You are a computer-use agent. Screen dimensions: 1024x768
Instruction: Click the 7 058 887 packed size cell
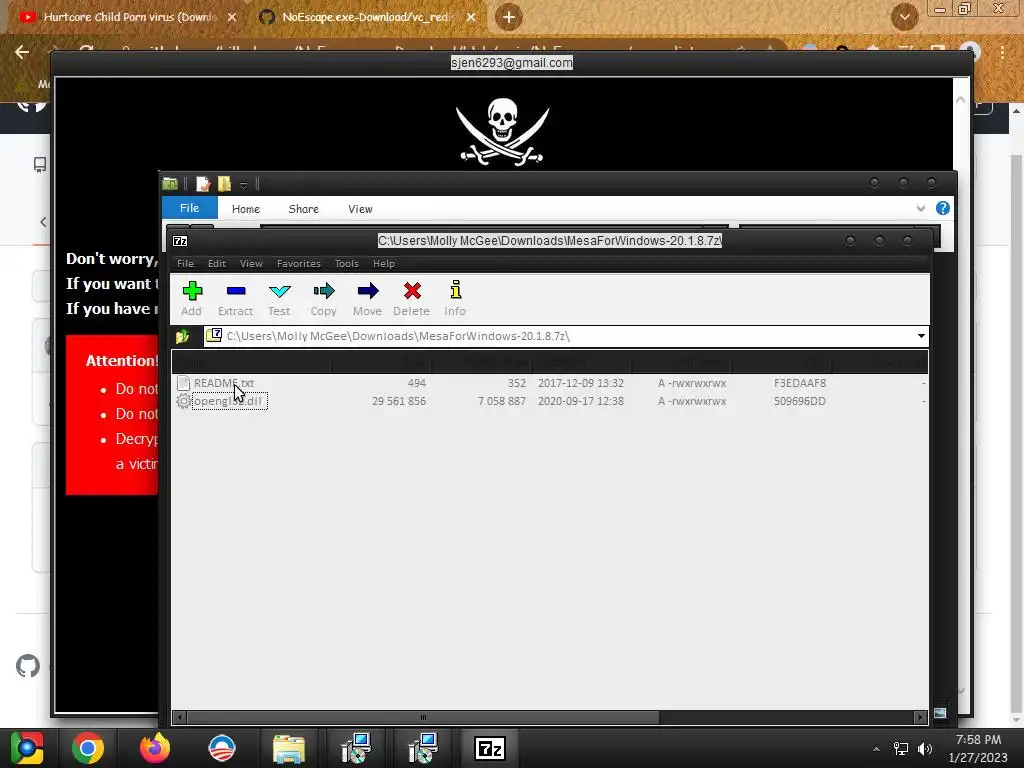tap(502, 401)
